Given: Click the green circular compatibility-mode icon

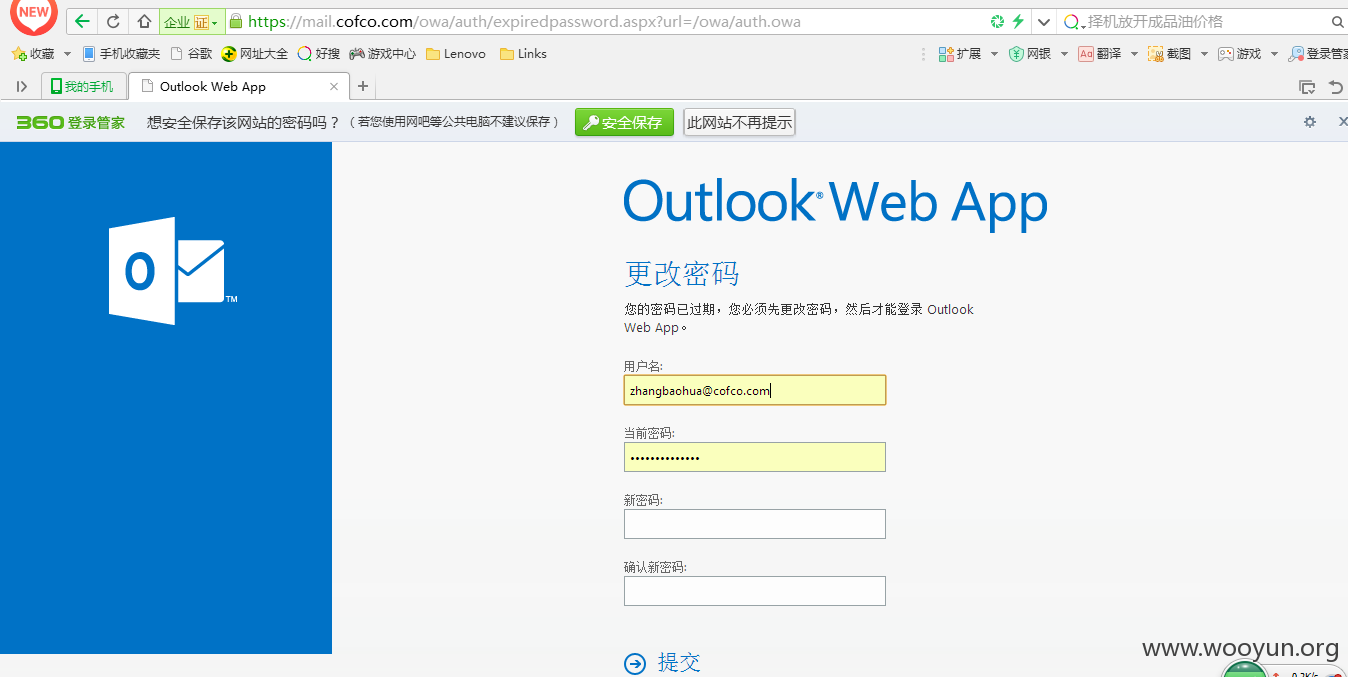Looking at the screenshot, I should 997,21.
